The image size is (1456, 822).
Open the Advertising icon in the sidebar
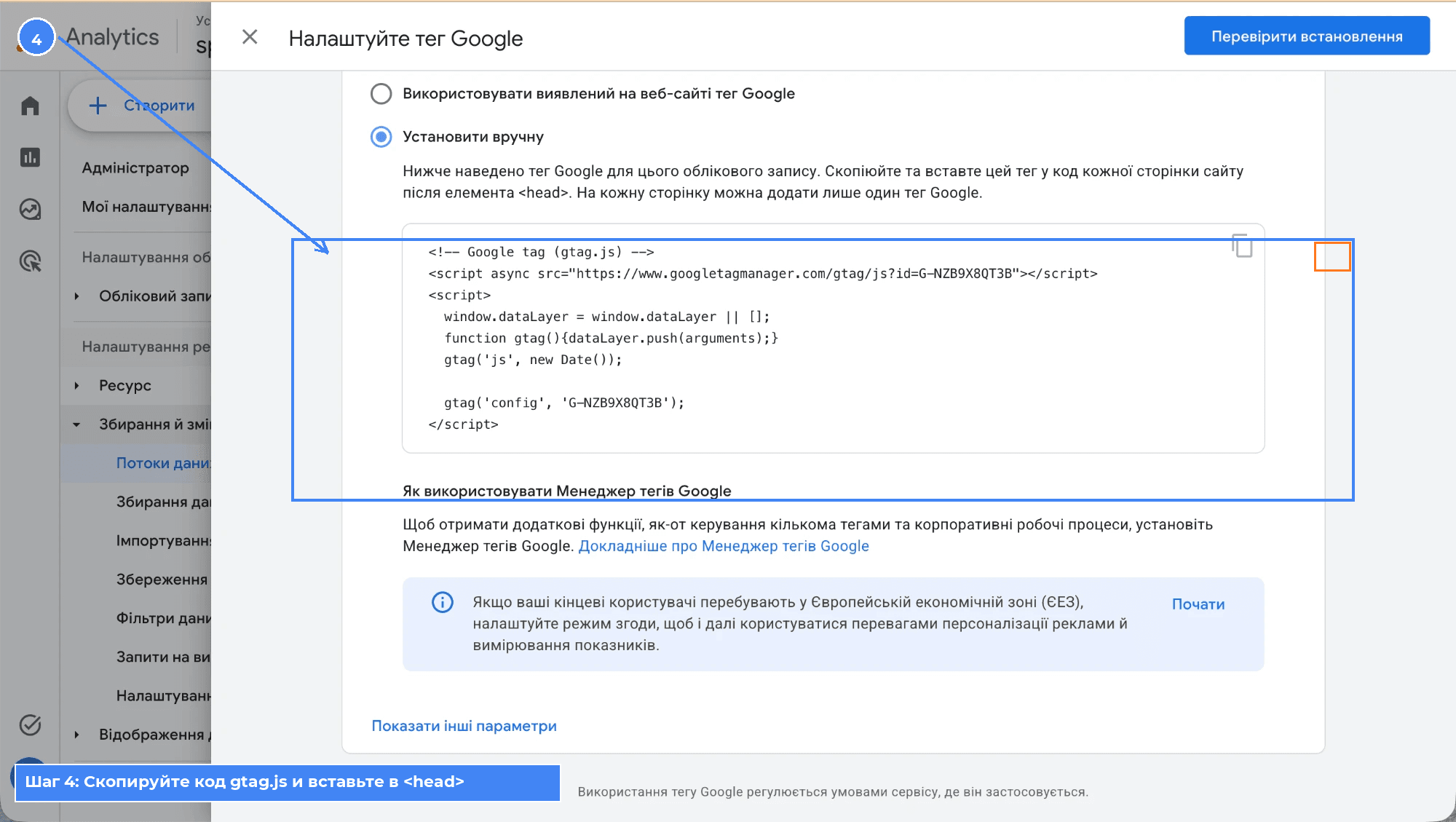30,261
